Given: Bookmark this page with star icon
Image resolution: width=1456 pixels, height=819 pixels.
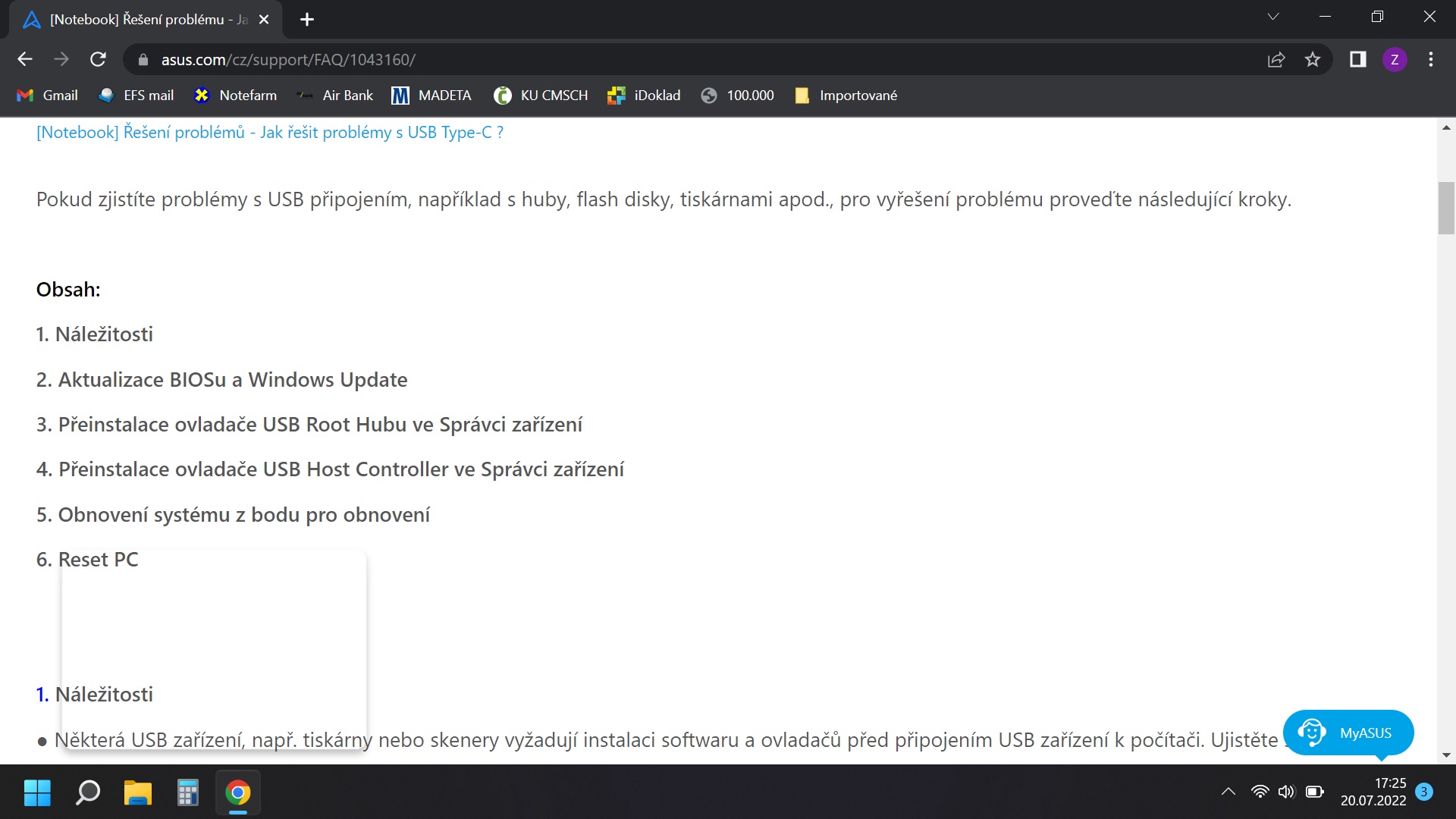Looking at the screenshot, I should point(1313,59).
